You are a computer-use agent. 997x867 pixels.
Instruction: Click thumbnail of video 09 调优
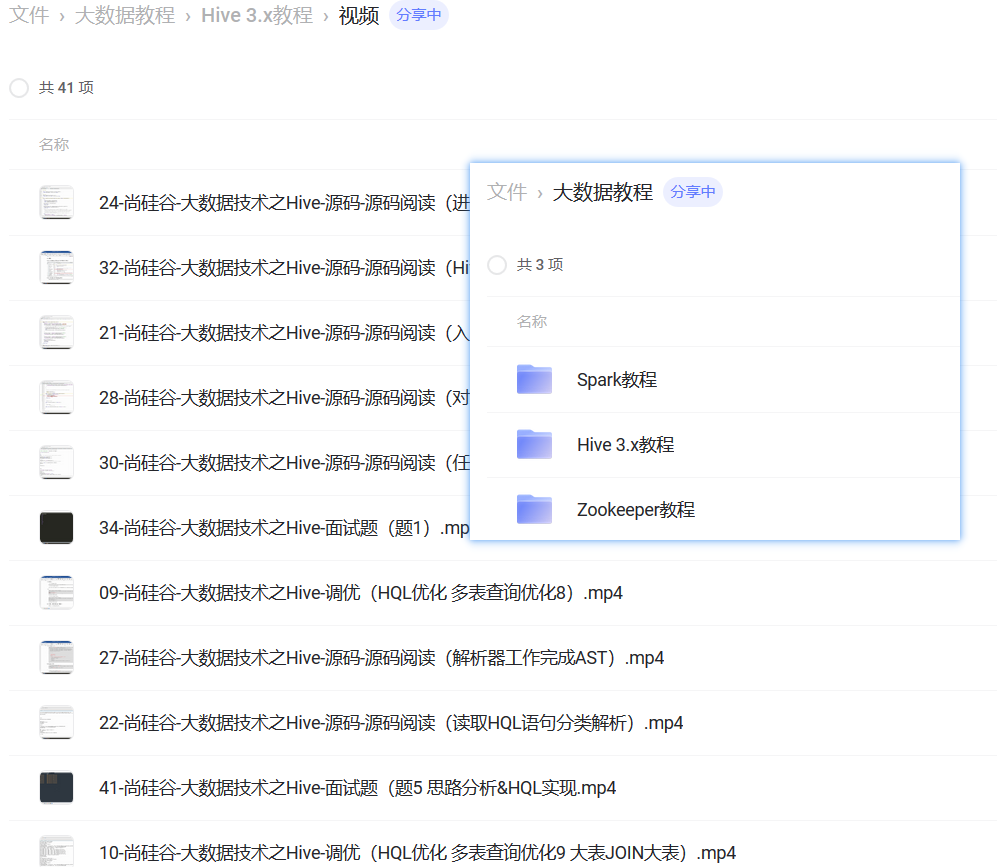[57, 592]
